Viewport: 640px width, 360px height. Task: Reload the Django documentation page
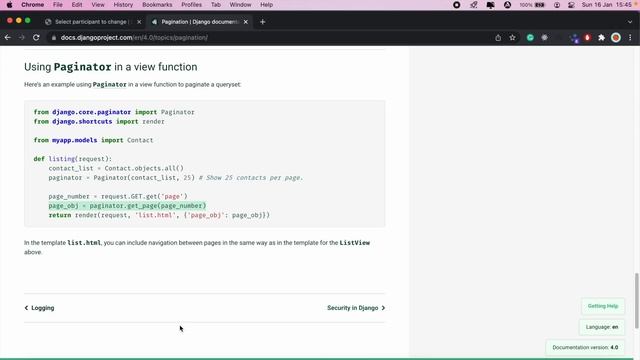tap(36, 38)
